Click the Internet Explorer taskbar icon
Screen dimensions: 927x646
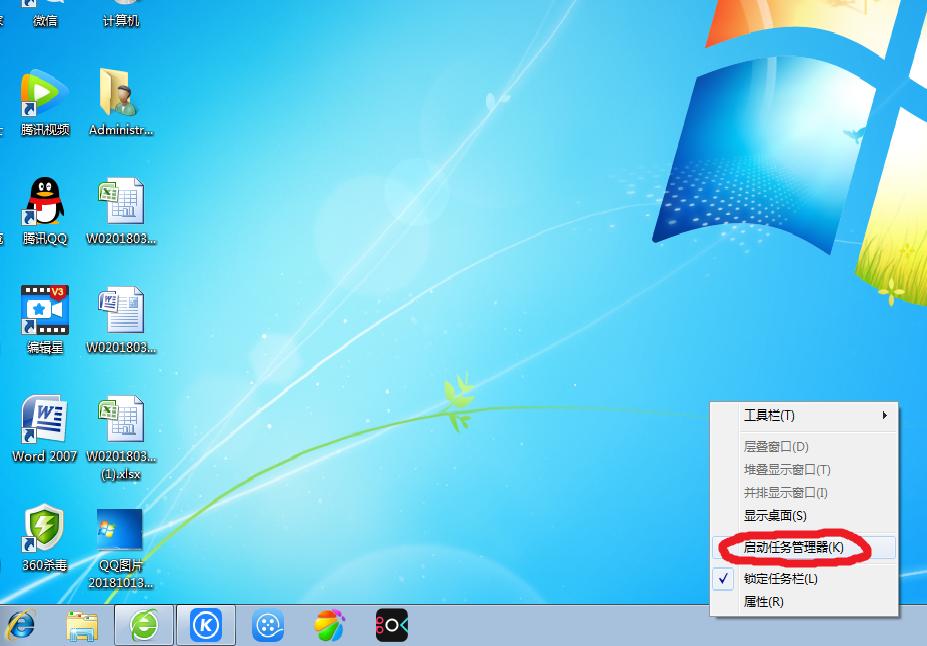click(19, 626)
